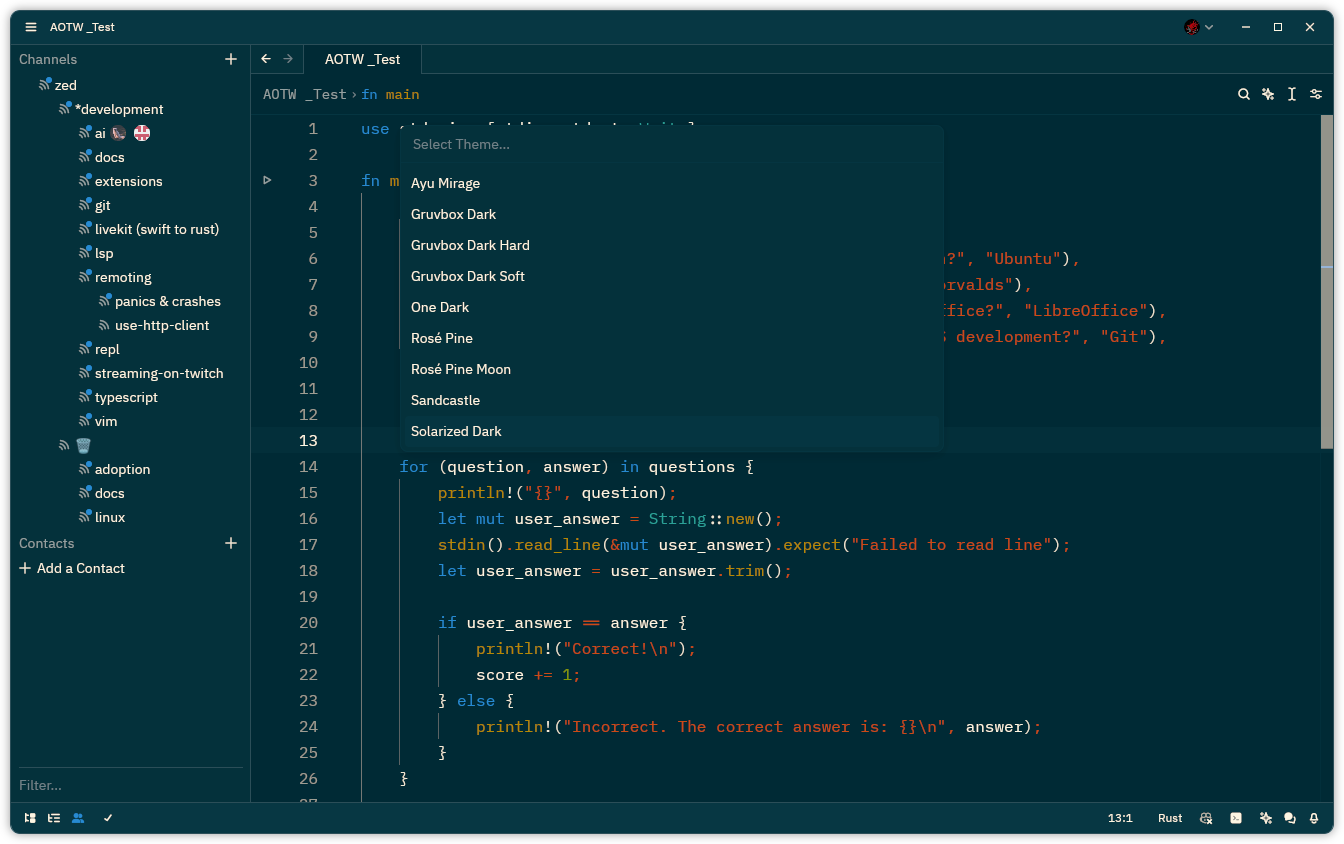Open the chat panel icon
The width and height of the screenshot is (1344, 844).
click(1290, 818)
